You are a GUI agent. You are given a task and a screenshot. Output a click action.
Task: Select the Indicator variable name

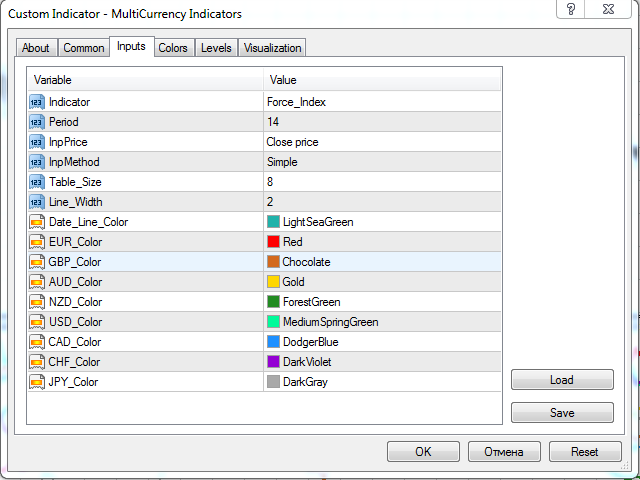(69, 102)
